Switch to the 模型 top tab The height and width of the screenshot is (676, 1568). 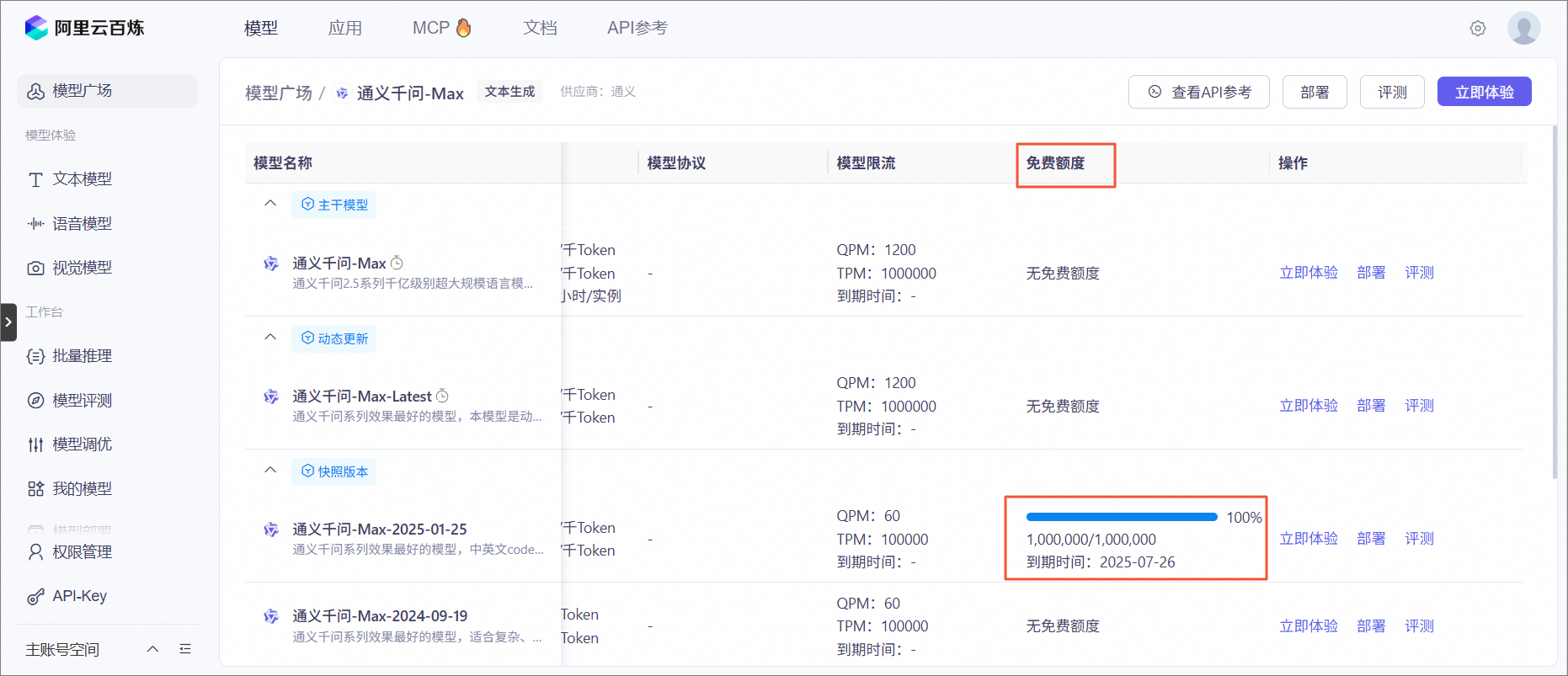(261, 28)
